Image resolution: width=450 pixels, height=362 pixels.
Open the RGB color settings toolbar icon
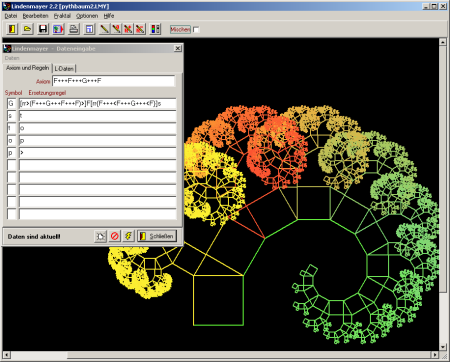pyautogui.click(x=155, y=29)
